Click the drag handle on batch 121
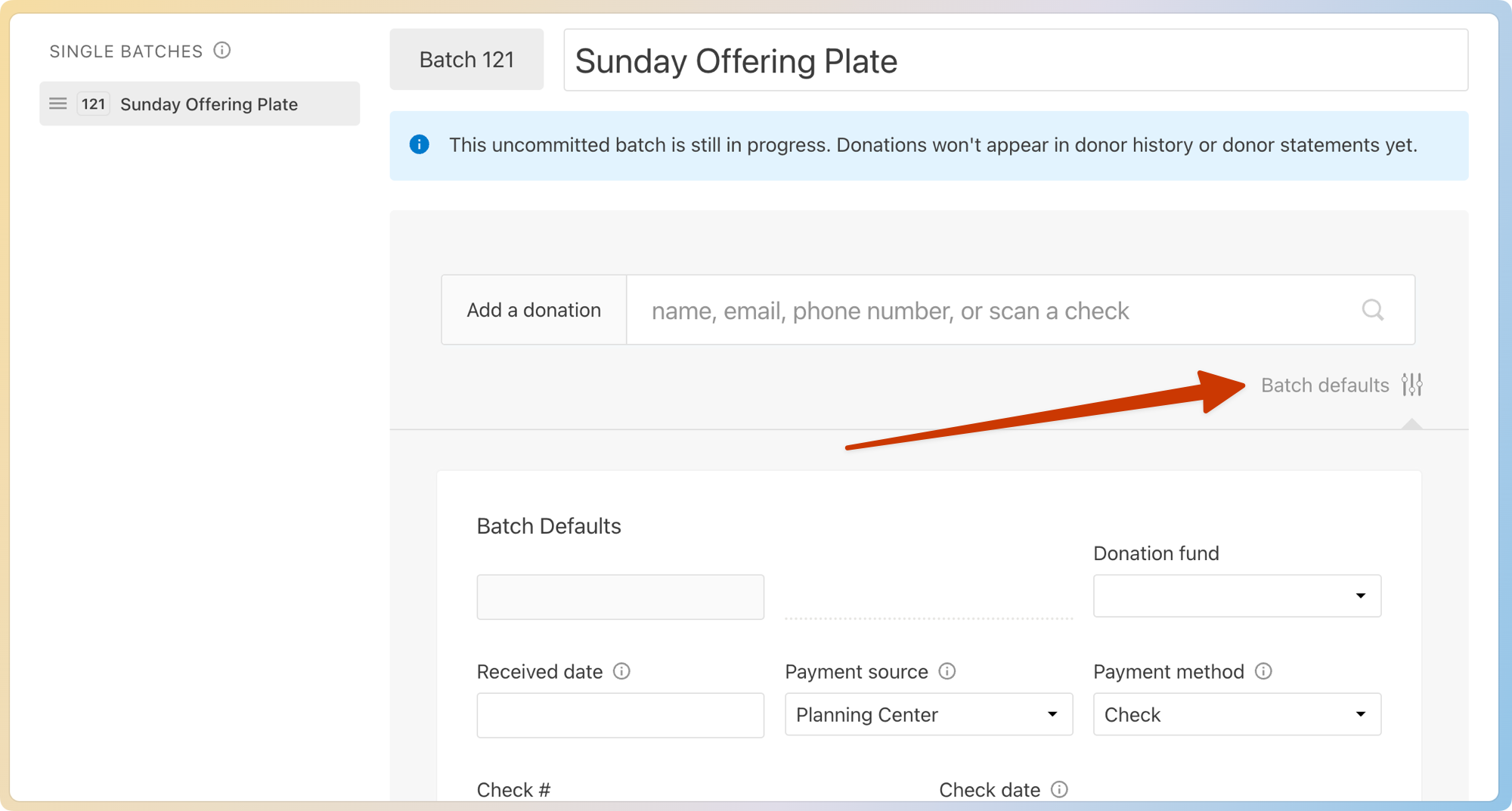This screenshot has width=1512, height=811. click(x=58, y=104)
